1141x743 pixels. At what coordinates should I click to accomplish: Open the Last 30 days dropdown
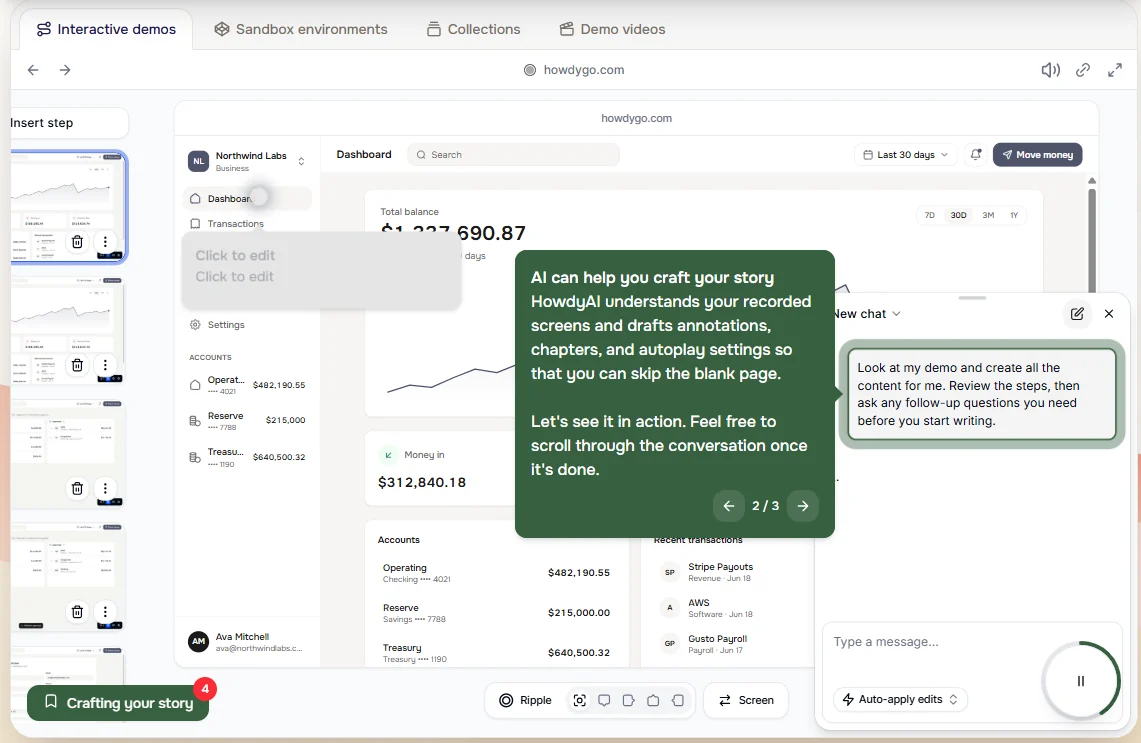905,154
